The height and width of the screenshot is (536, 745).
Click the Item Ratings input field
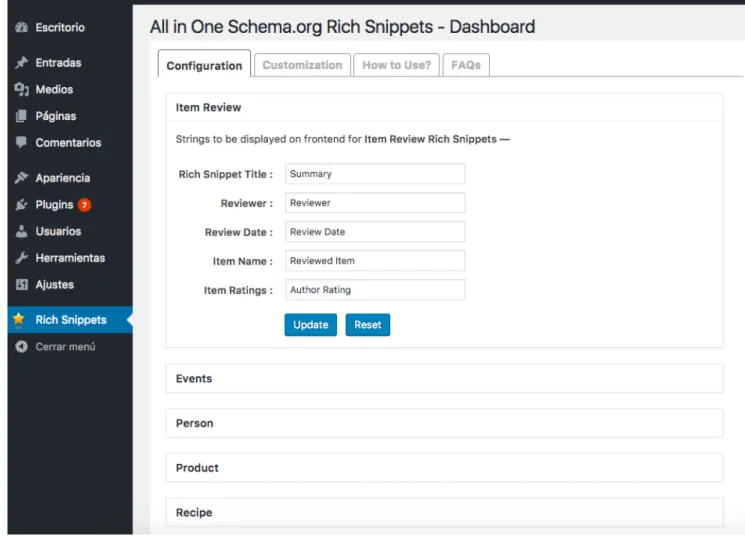click(375, 289)
